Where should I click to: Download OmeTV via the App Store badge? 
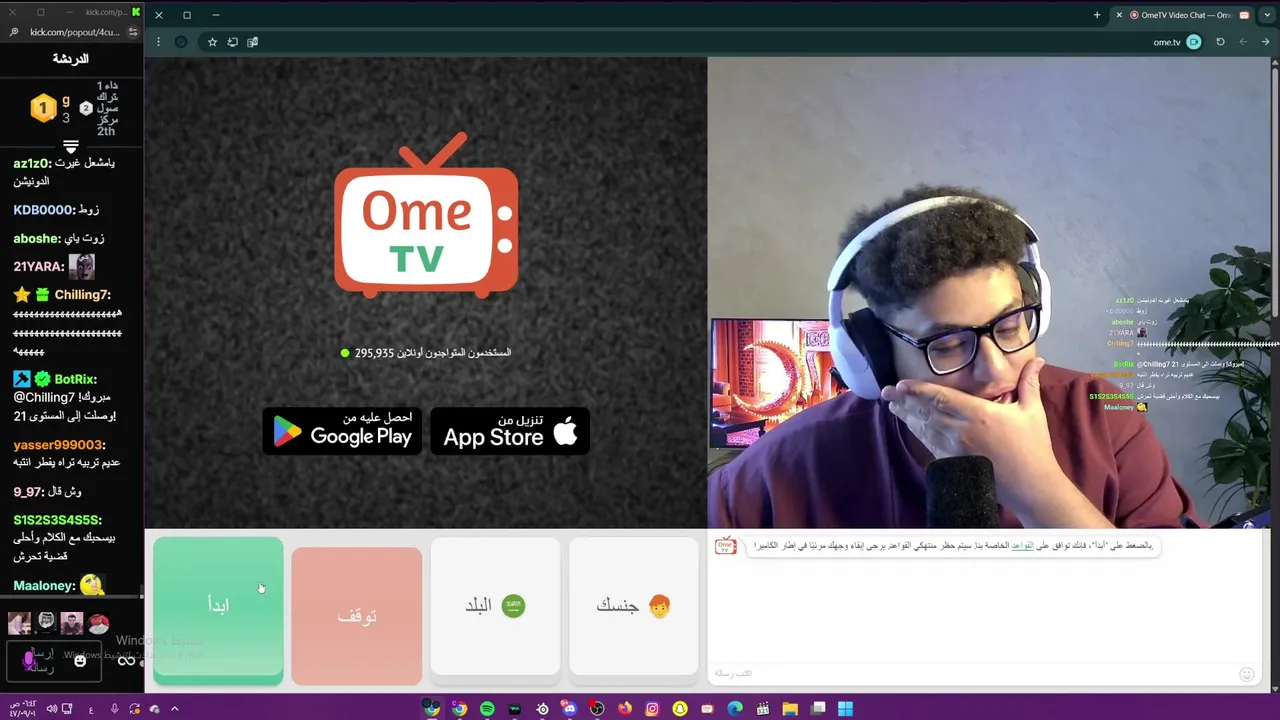[510, 431]
